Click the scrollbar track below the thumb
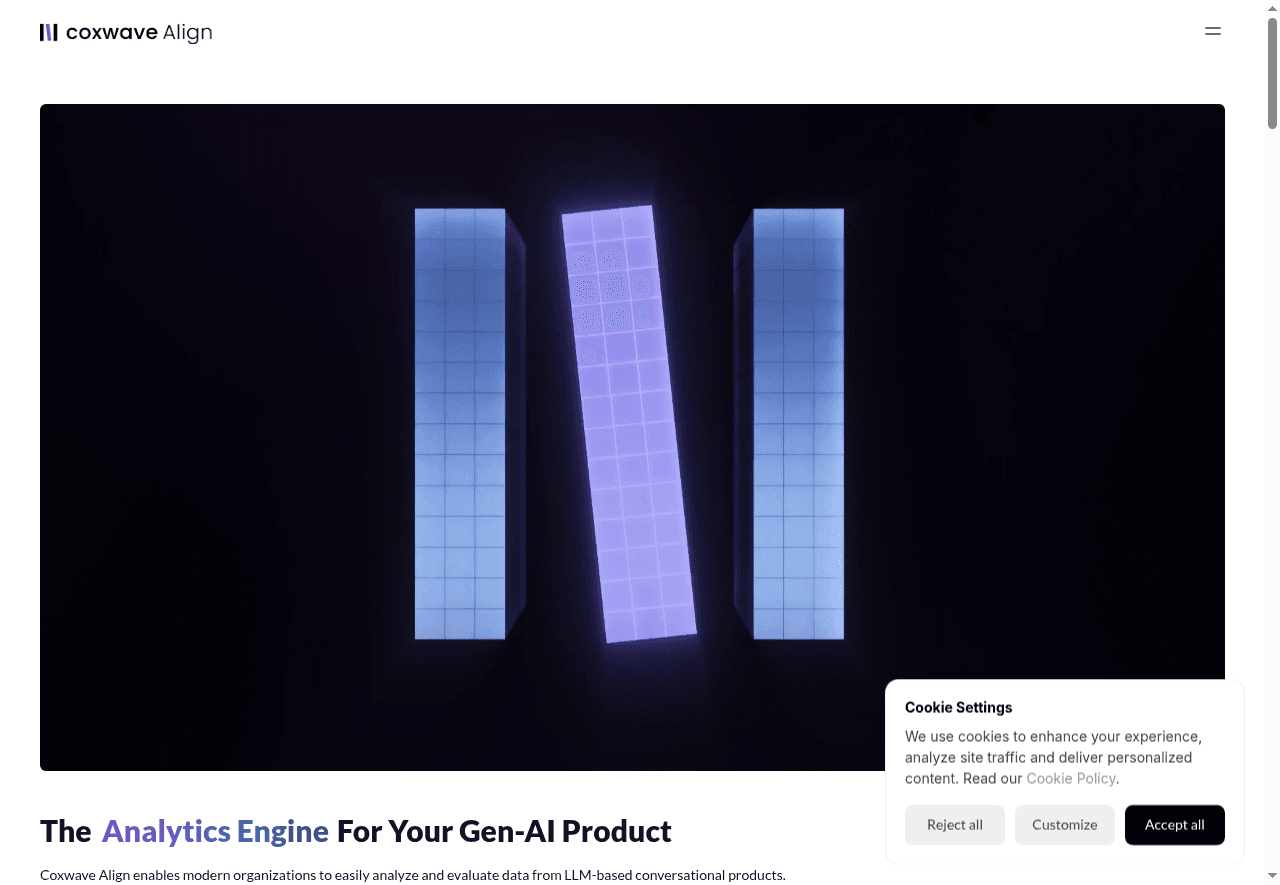This screenshot has height=885, width=1280. pos(1272,500)
